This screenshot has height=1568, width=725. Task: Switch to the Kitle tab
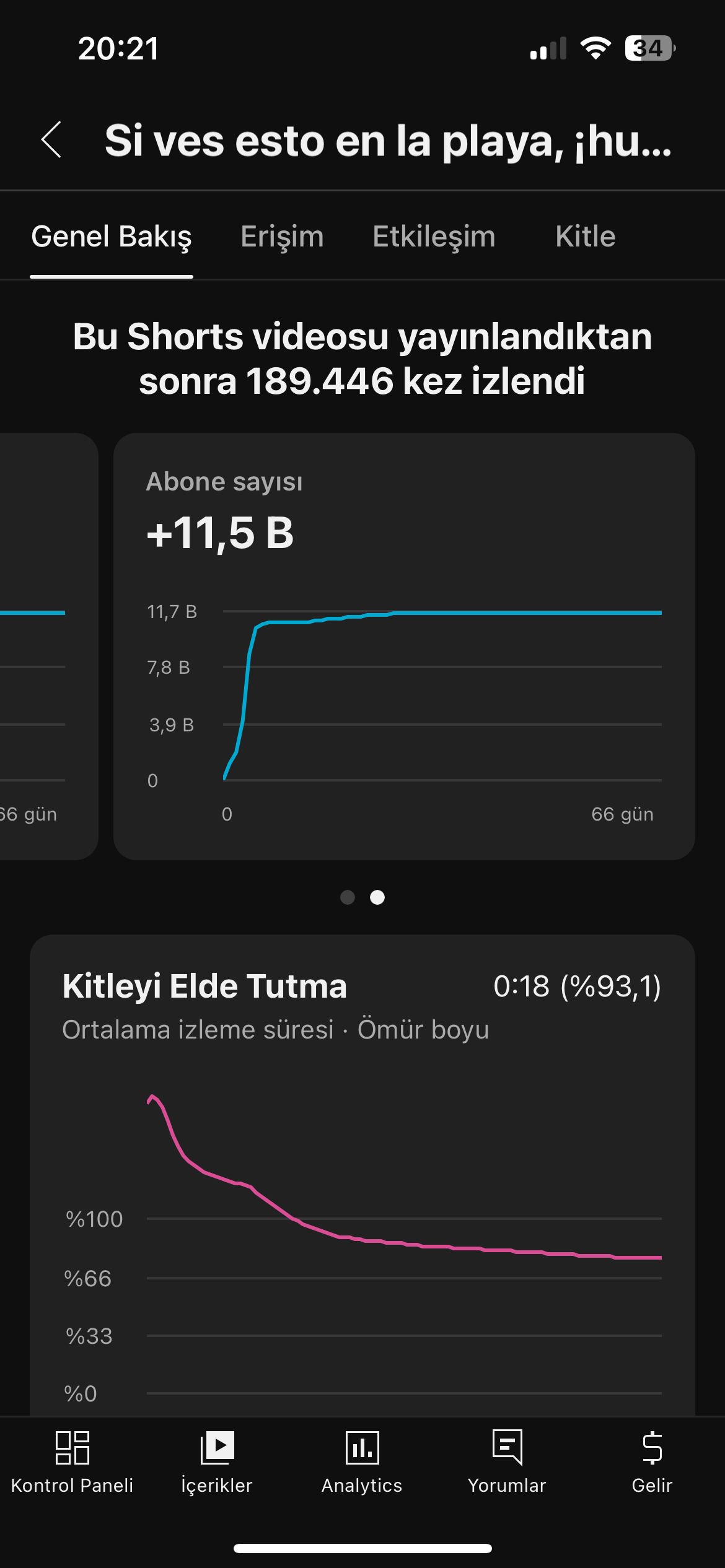586,237
